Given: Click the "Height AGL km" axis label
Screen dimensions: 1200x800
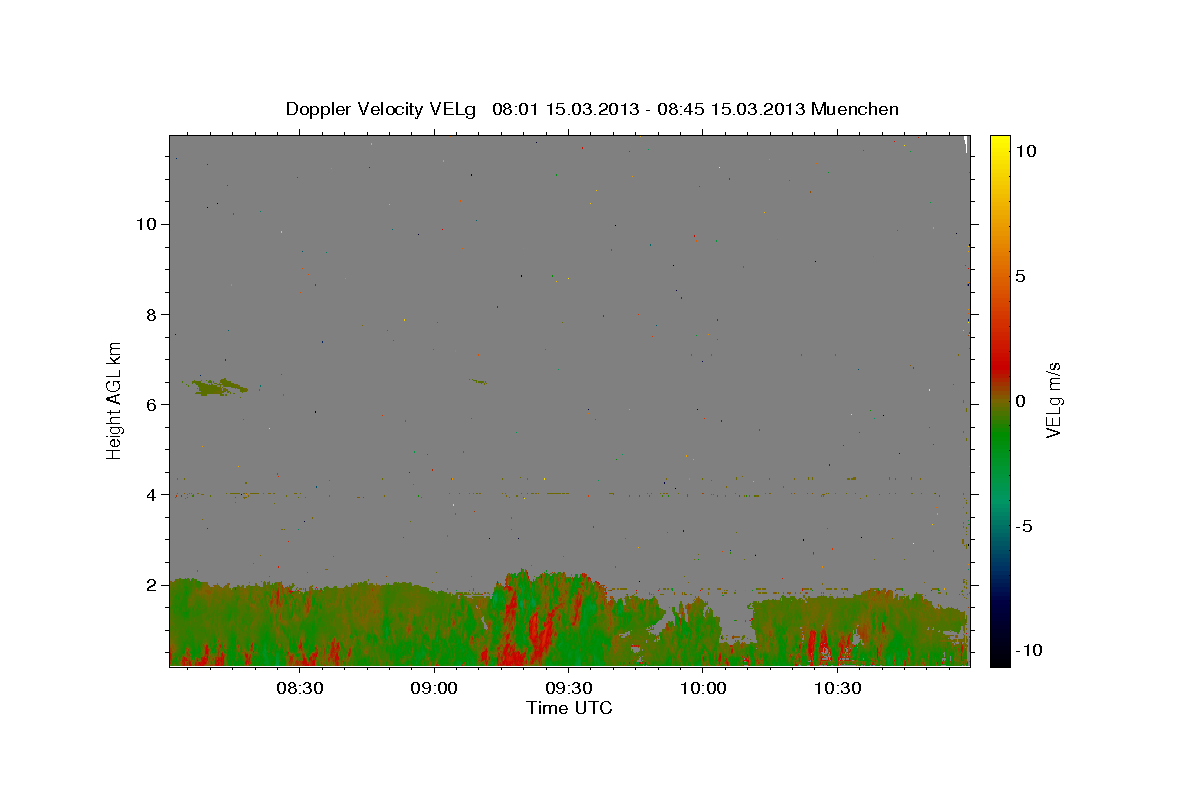Looking at the screenshot, I should [x=115, y=400].
